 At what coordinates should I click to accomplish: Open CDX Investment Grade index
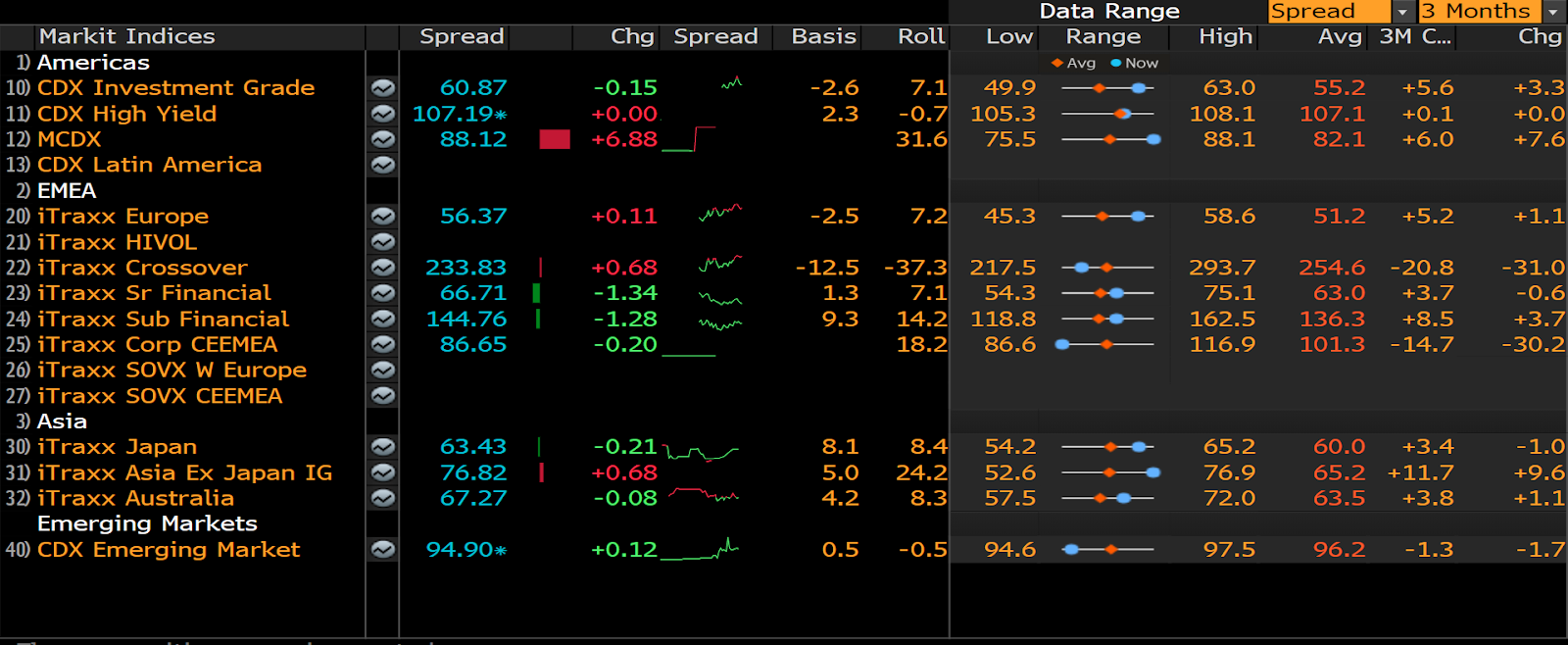pyautogui.click(x=175, y=88)
